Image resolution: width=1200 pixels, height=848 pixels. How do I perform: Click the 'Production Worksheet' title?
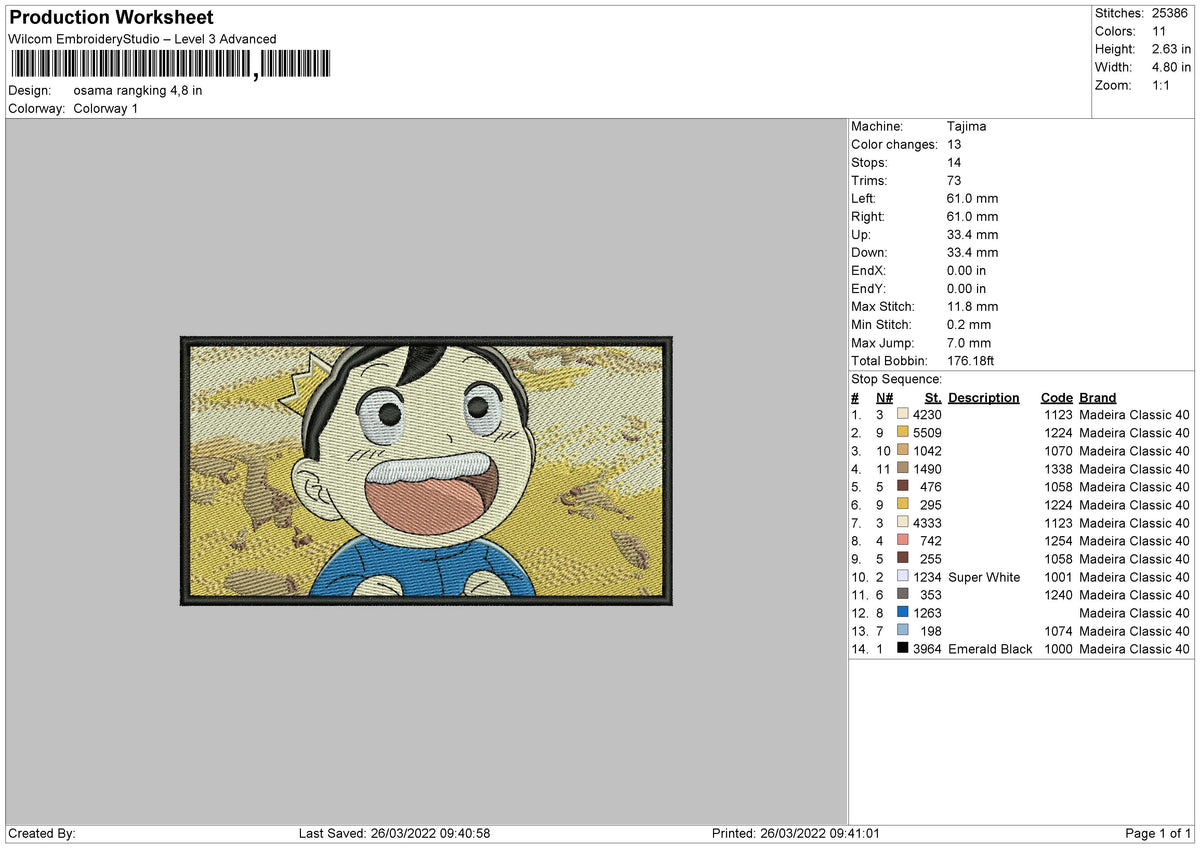pos(111,18)
